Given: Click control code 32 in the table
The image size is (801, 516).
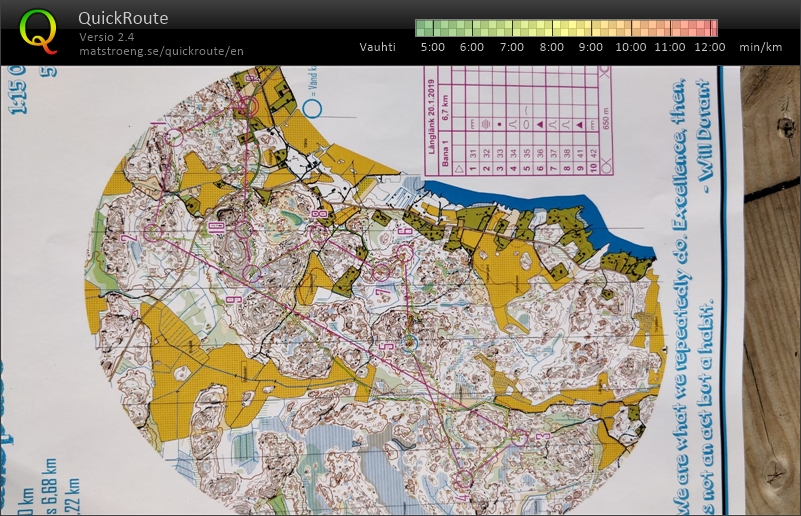Looking at the screenshot, I should pos(486,153).
